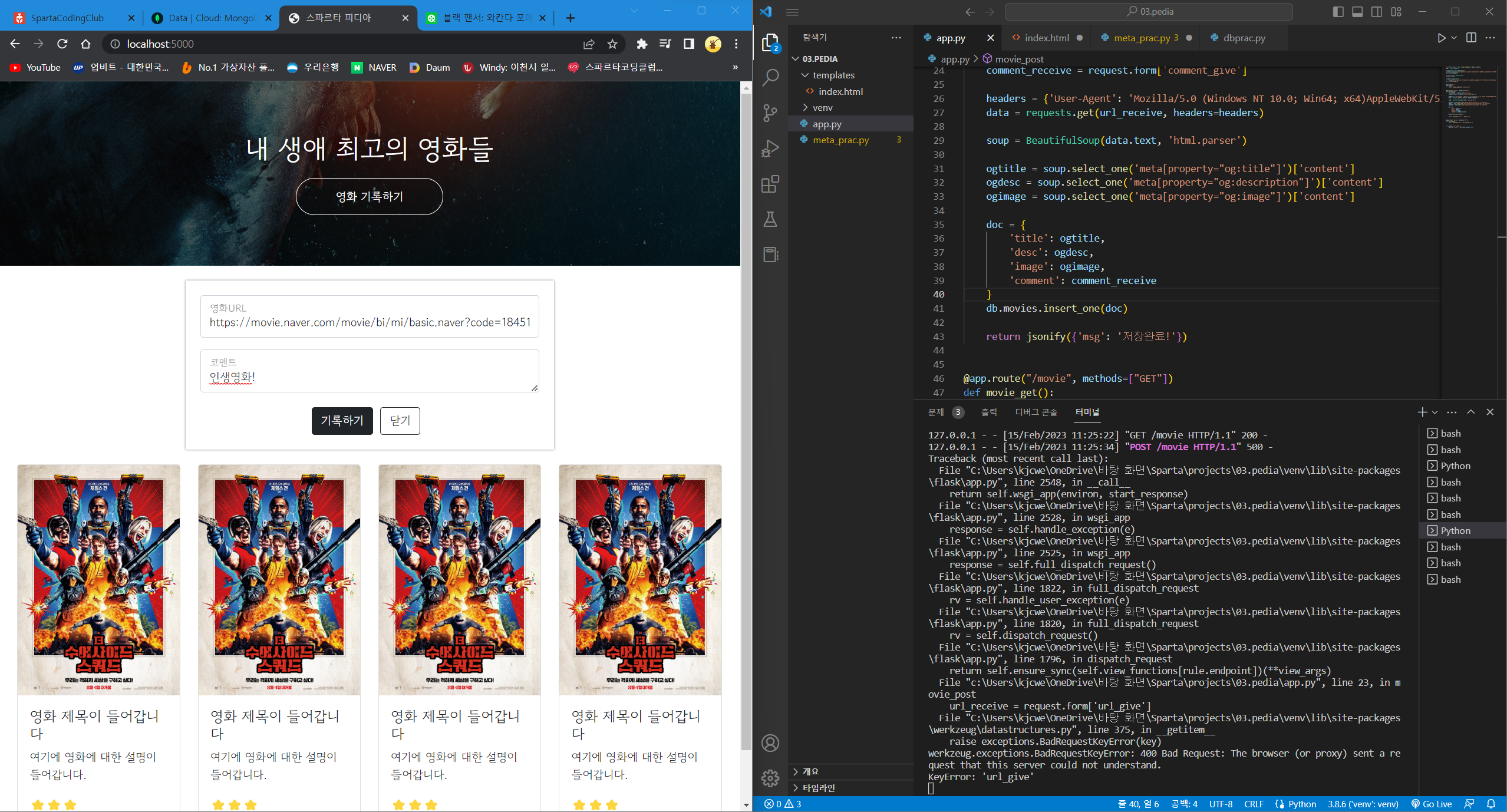Expand the Timeline section
This screenshot has height=812, width=1507.
coord(850,788)
